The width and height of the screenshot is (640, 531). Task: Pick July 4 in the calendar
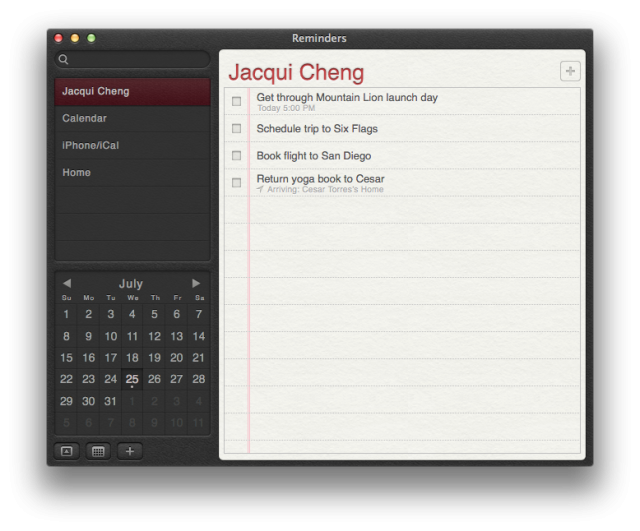[132, 314]
